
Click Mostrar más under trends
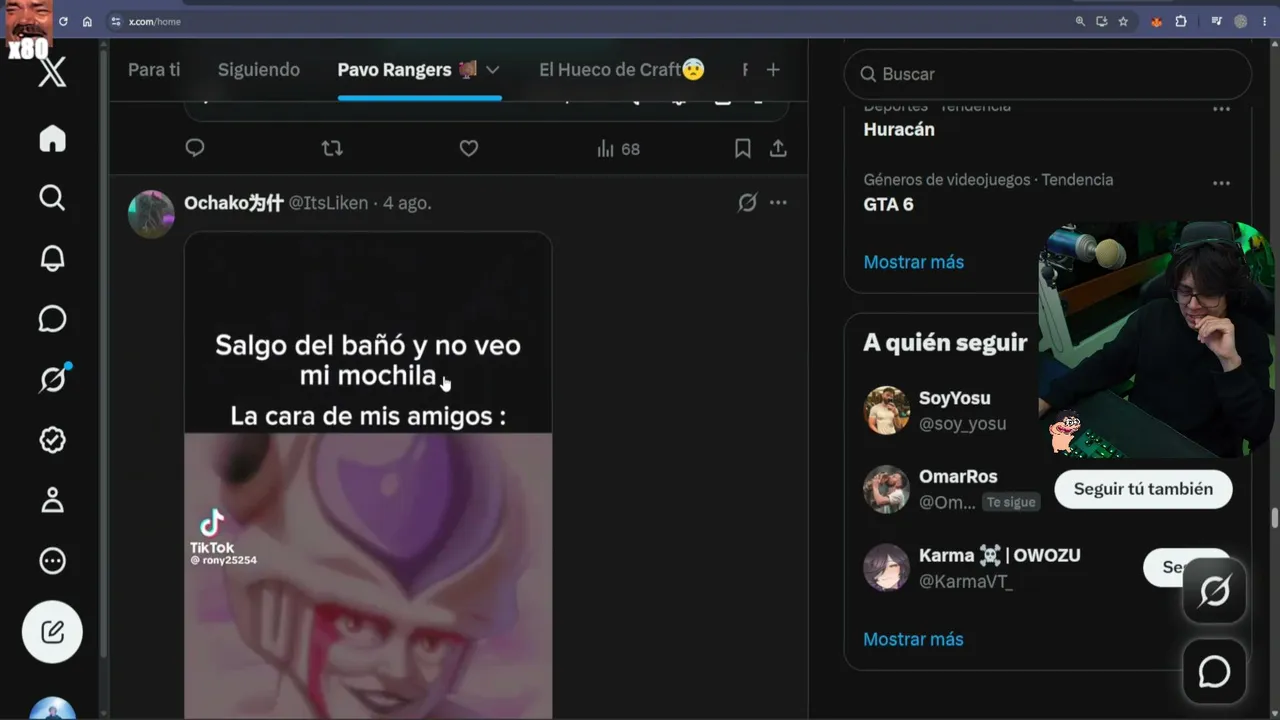coord(914,262)
